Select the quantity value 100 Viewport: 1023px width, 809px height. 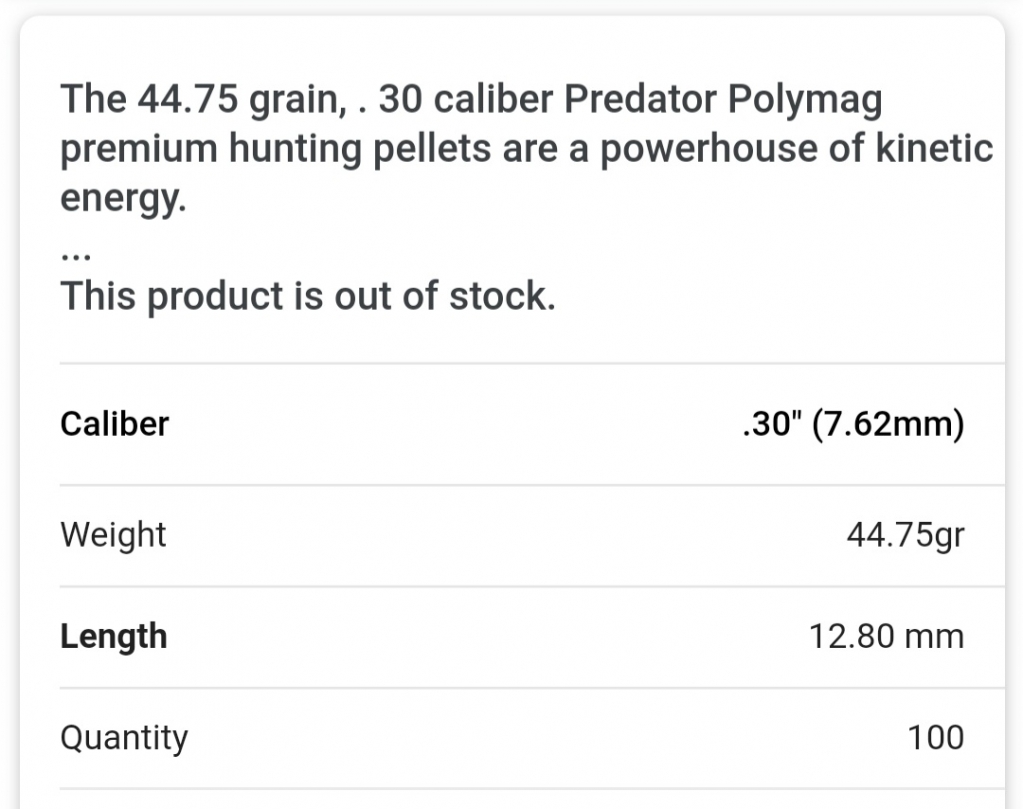[936, 738]
